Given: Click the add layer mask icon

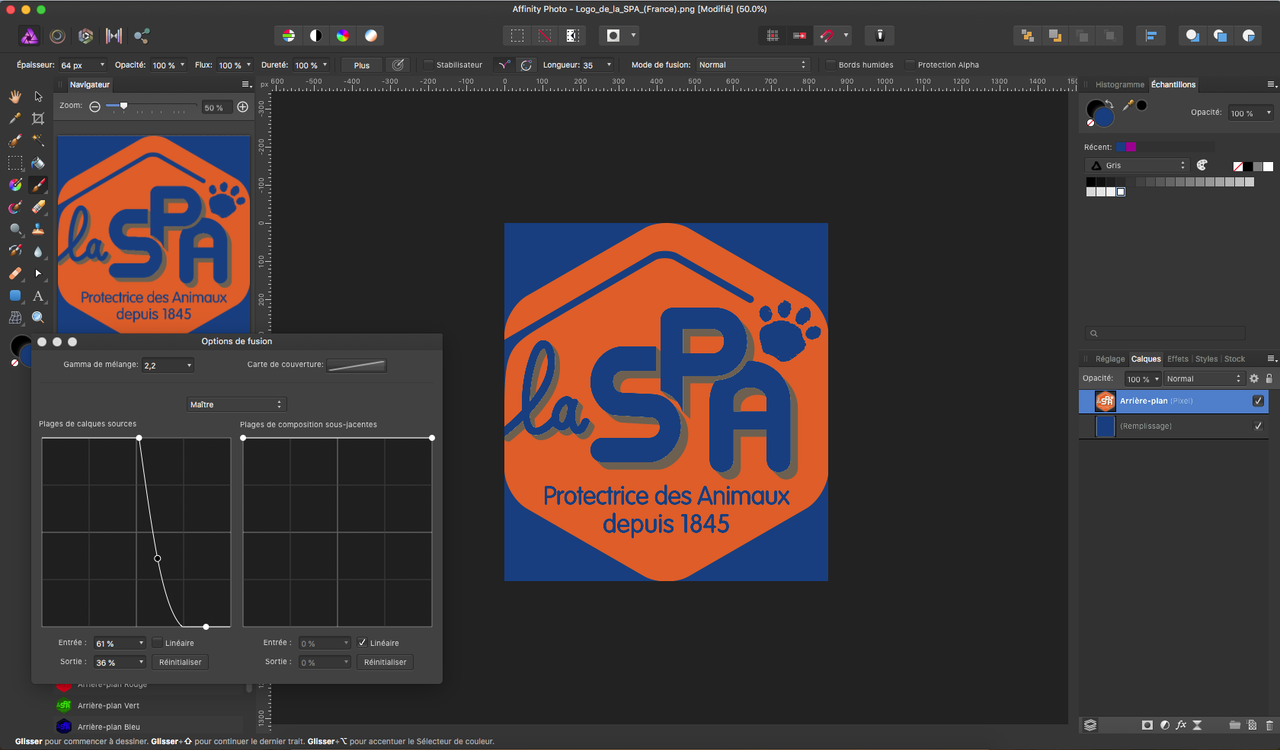Looking at the screenshot, I should [x=1147, y=725].
